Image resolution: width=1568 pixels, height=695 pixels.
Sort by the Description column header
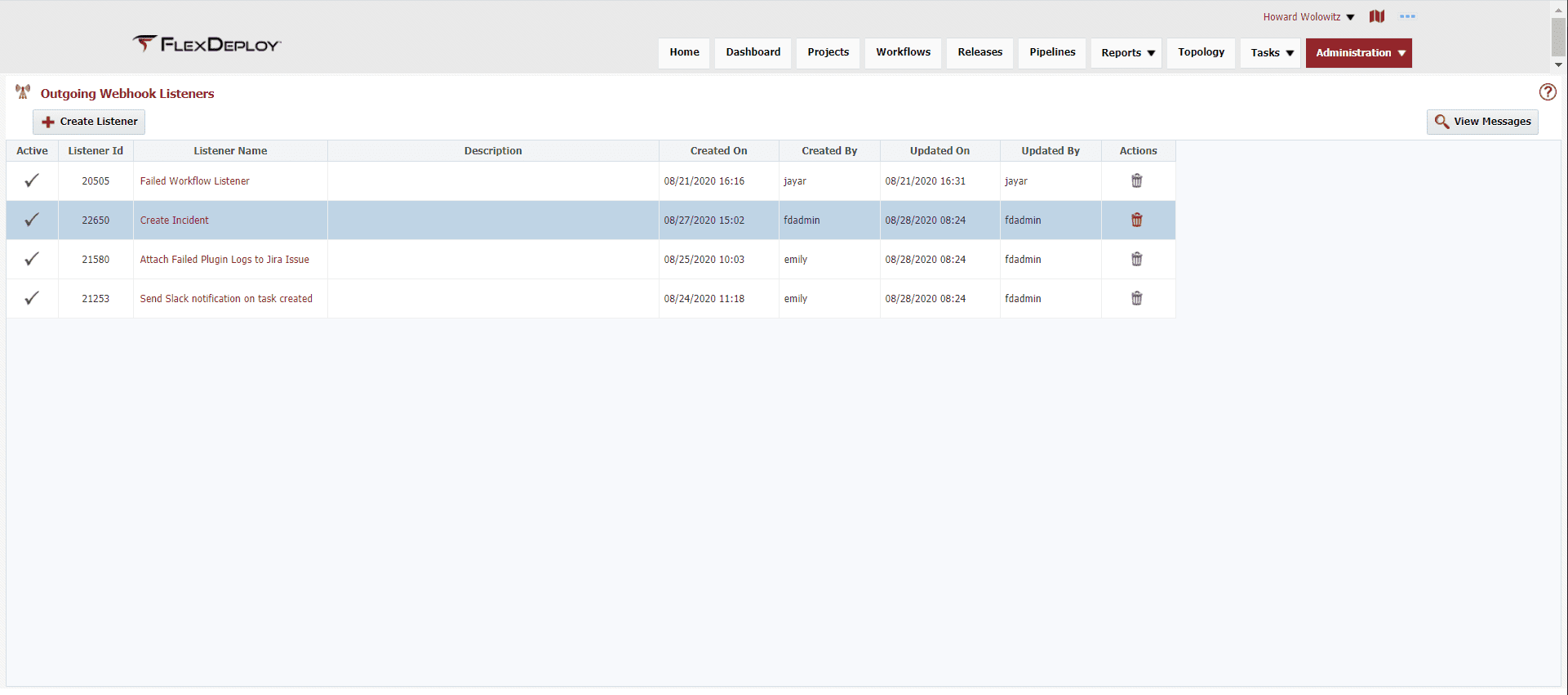(493, 151)
